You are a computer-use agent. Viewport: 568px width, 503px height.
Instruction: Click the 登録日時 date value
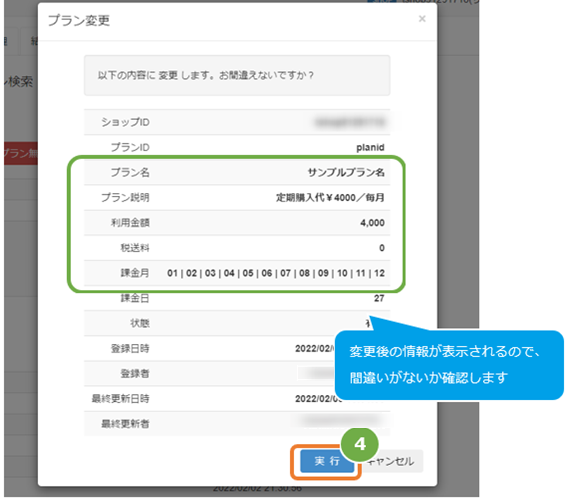(314, 349)
